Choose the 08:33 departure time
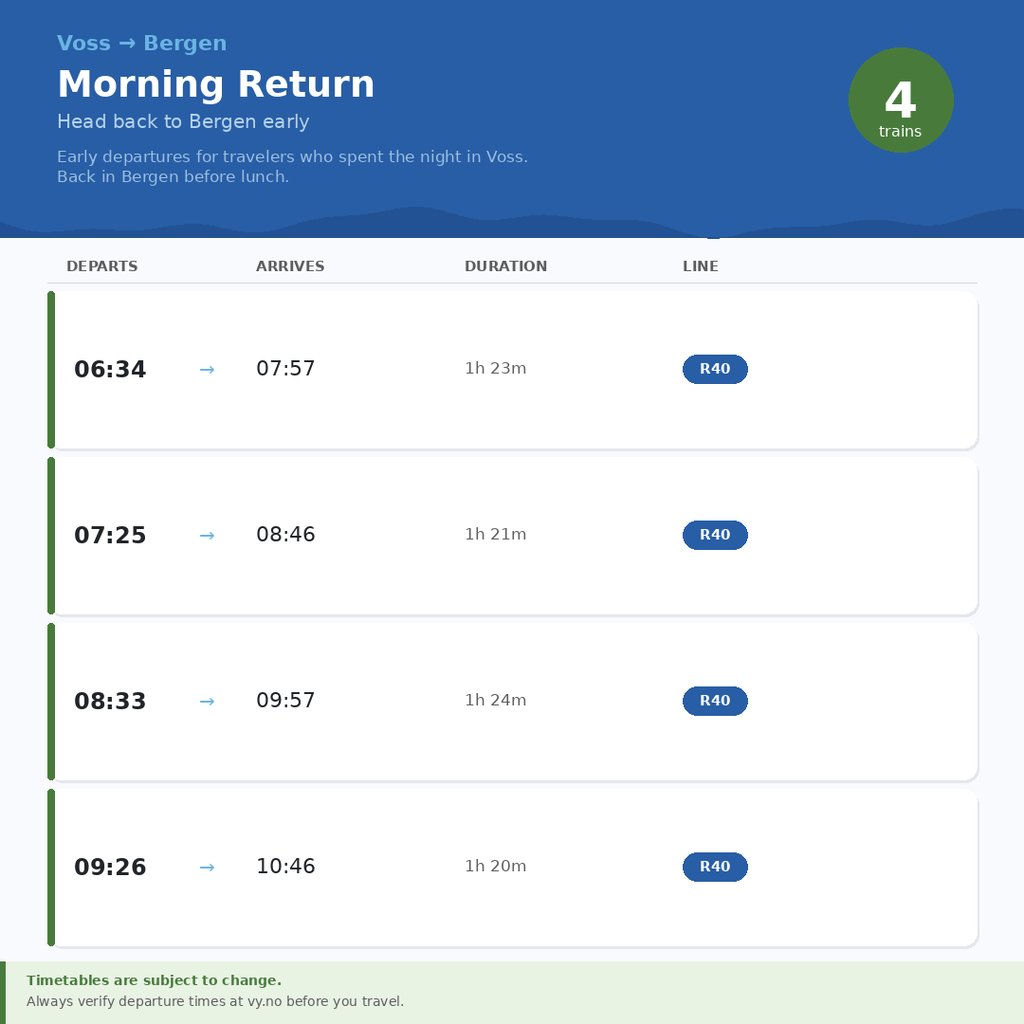 pos(110,702)
